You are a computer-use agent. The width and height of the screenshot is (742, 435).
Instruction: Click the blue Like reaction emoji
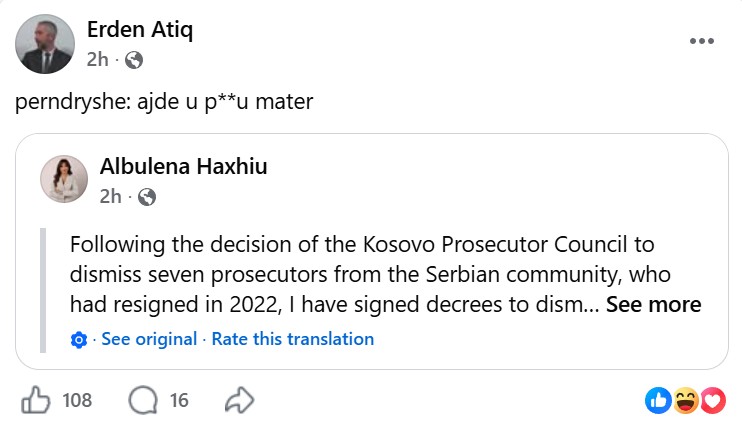click(x=658, y=400)
